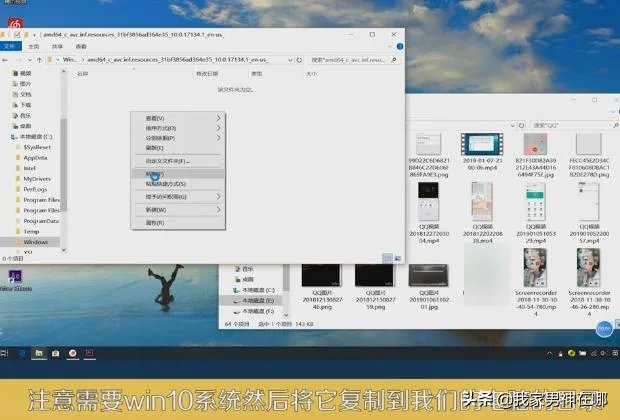This screenshot has height=420, width=620.
Task: Select ProgramData folder in navigation tree
Action: coord(41,221)
